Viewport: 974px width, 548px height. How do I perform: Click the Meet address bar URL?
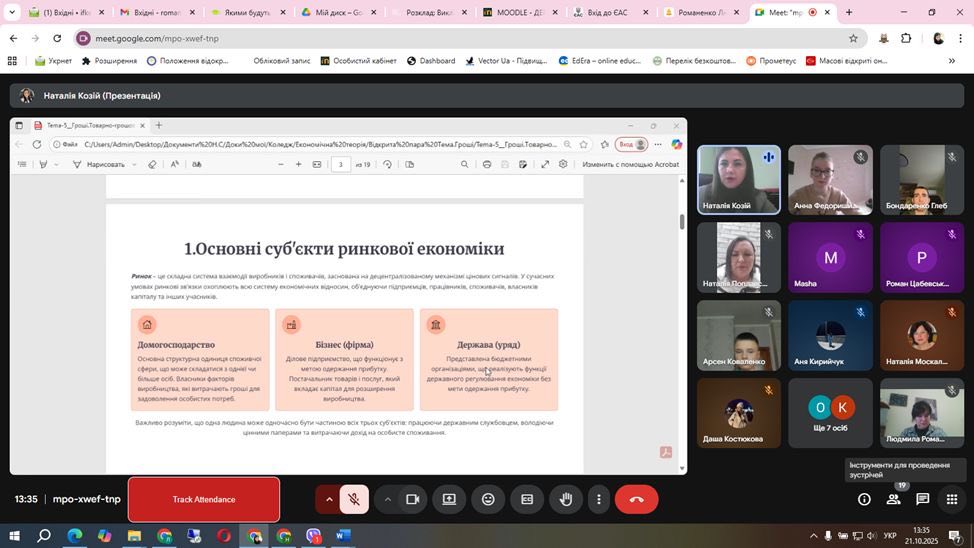click(x=157, y=39)
